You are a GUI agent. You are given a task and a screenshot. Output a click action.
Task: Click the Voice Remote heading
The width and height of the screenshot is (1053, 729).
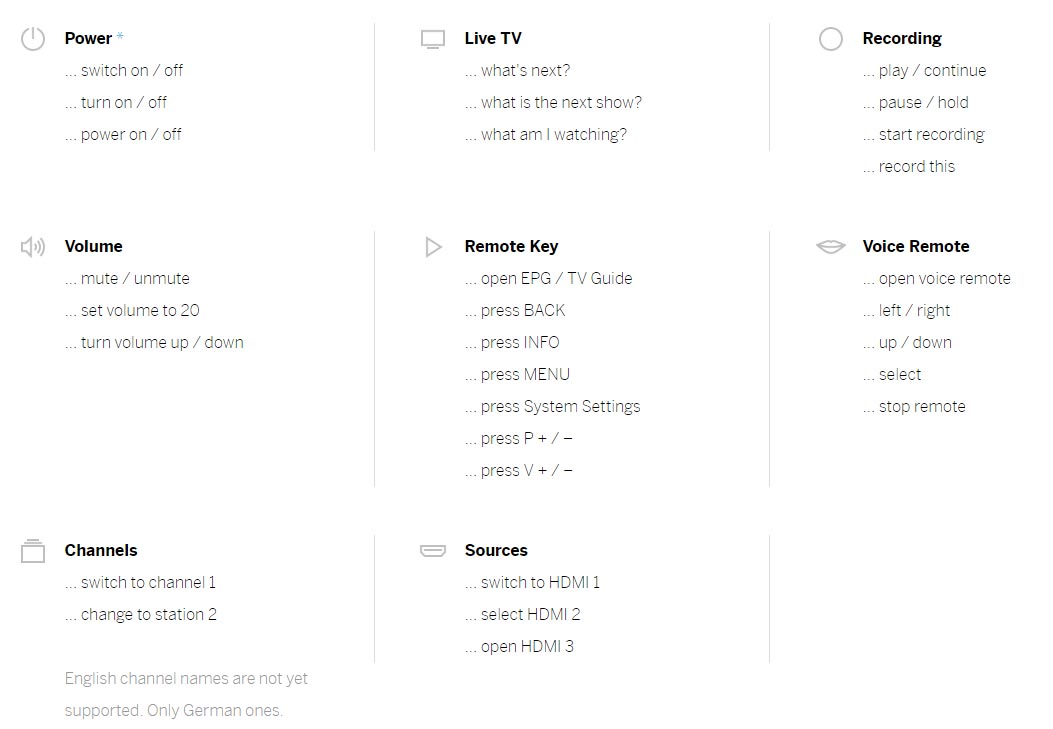coord(916,246)
